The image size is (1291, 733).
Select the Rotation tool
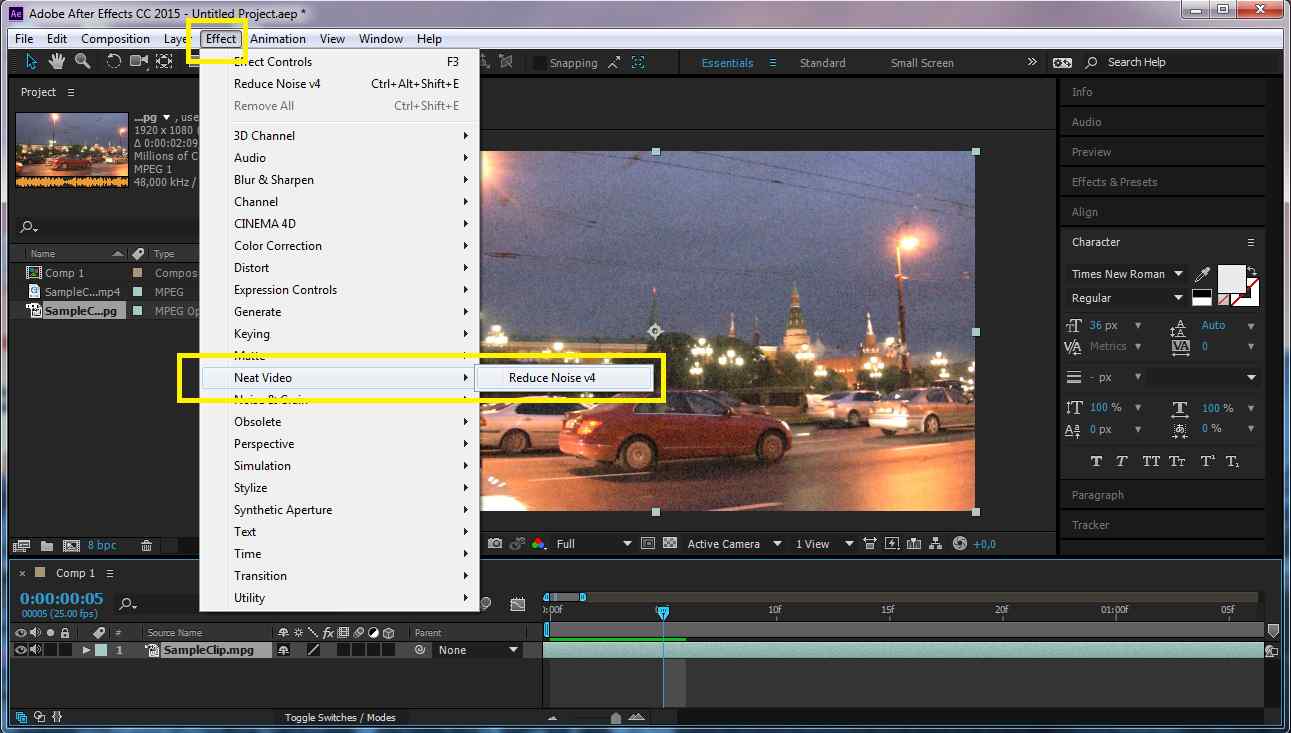point(114,62)
